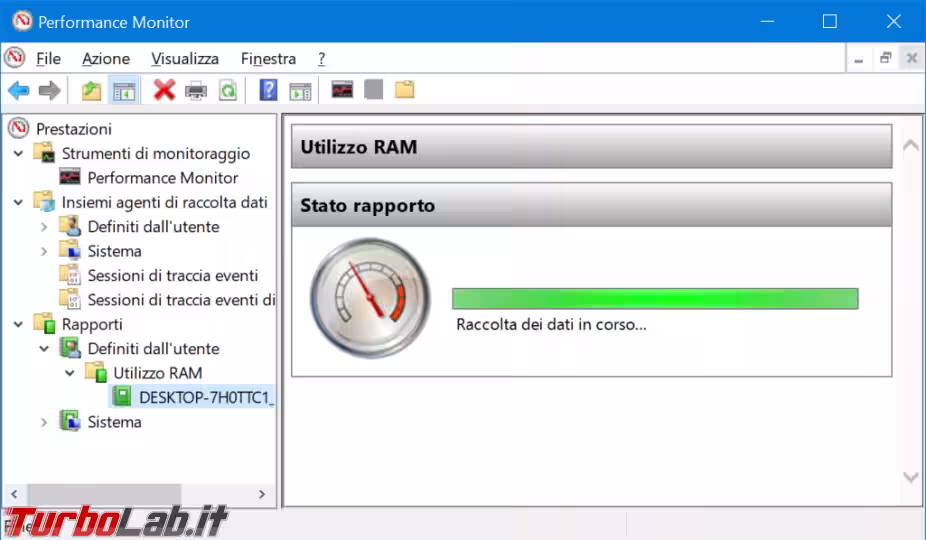Click the Rapporti folder icon
926x540 pixels.
(x=44, y=323)
